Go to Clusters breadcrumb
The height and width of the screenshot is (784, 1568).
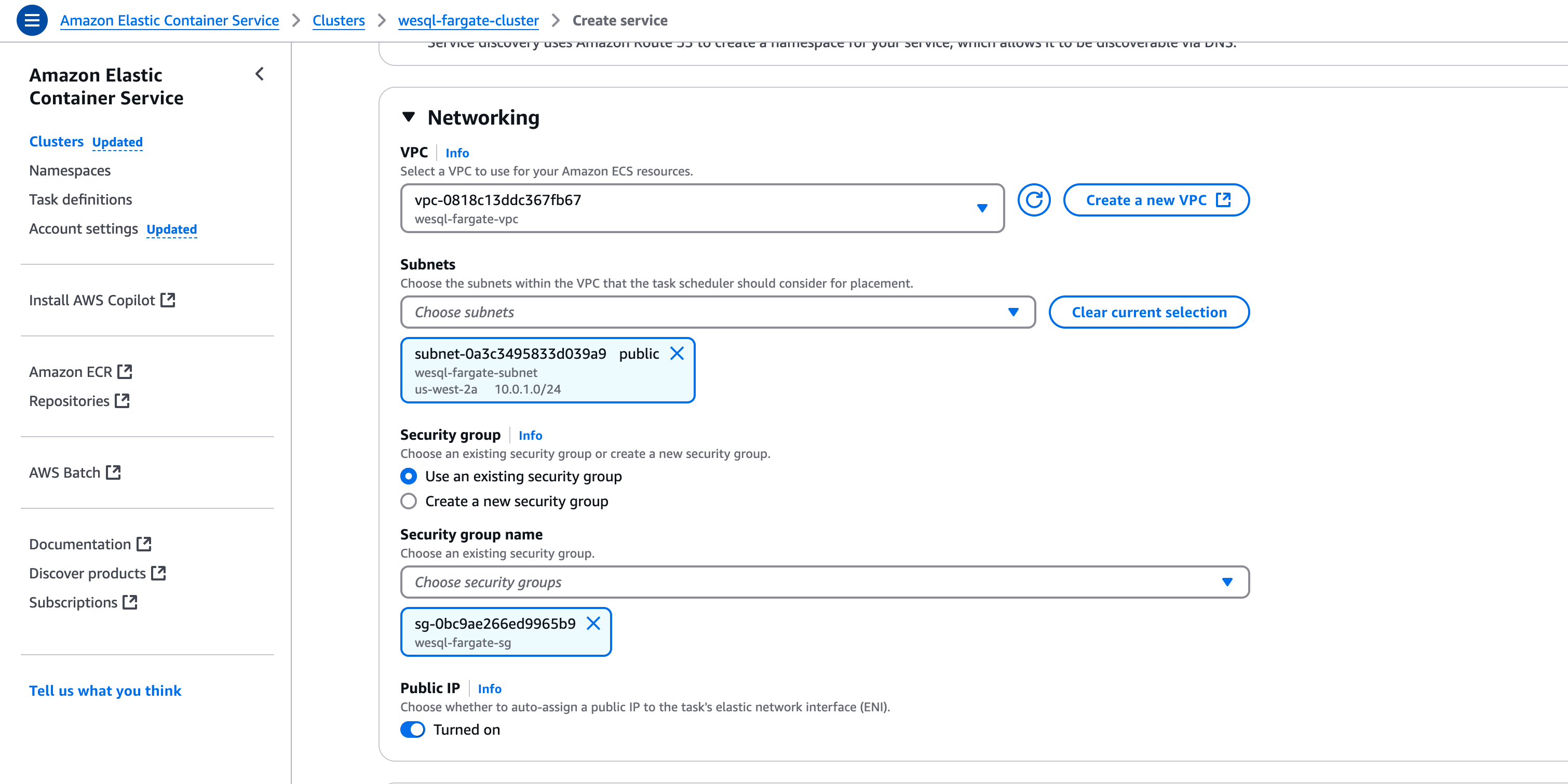(339, 20)
